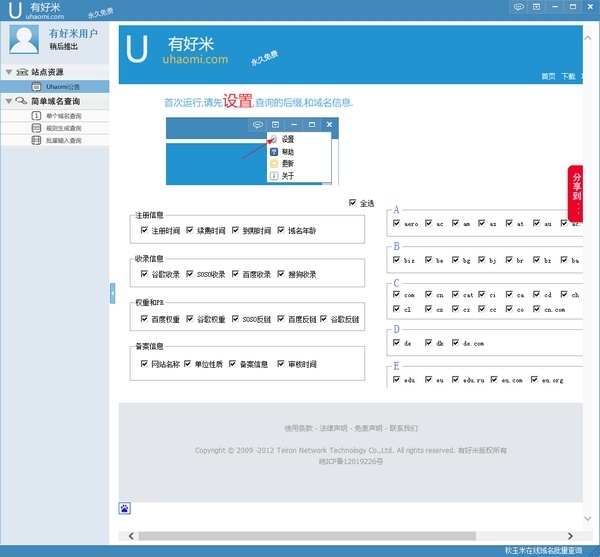Image resolution: width=600 pixels, height=557 pixels.
Task: Open the 联系我们 footer link
Action: point(404,428)
